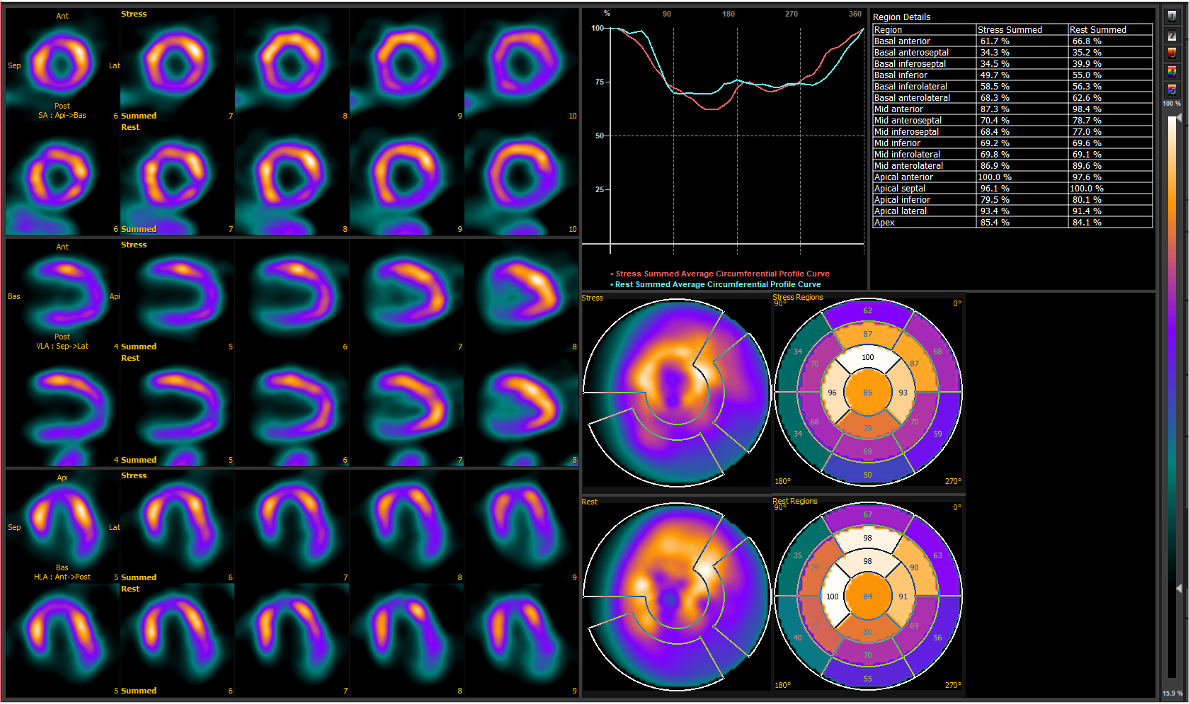Screen dimensions: 1189x704
Task: Select apex segment 85 in Stress Regions
Action: [x=868, y=392]
